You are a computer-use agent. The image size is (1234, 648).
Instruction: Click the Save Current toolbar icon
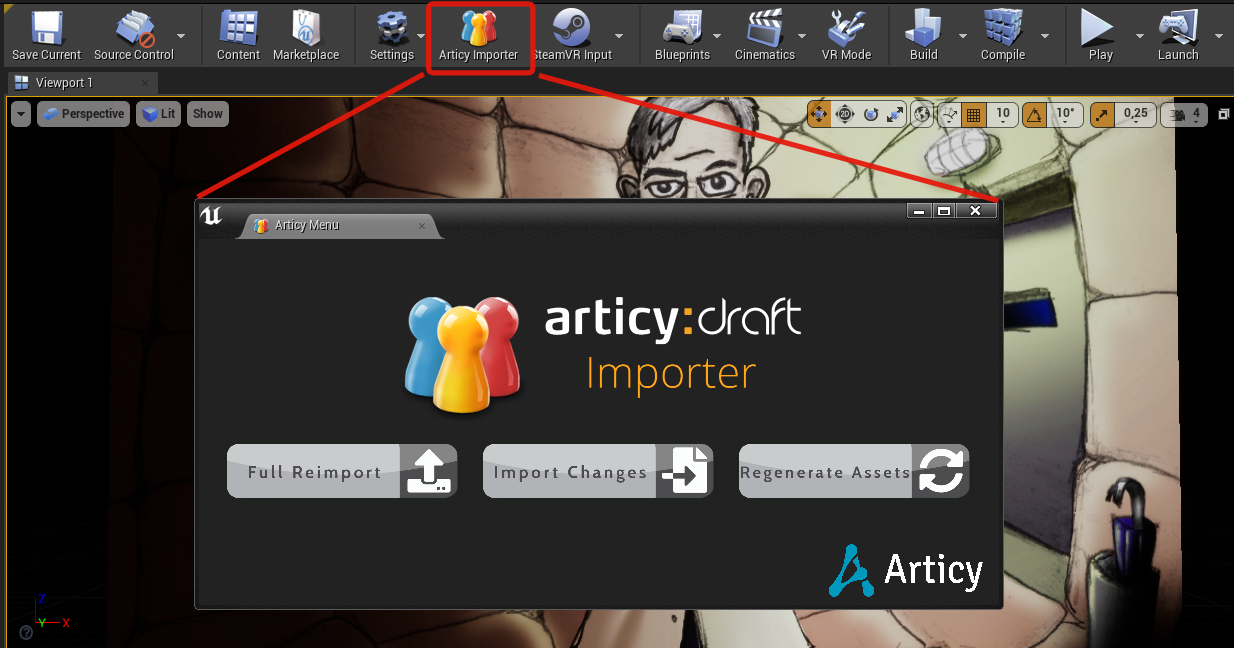pyautogui.click(x=46, y=27)
